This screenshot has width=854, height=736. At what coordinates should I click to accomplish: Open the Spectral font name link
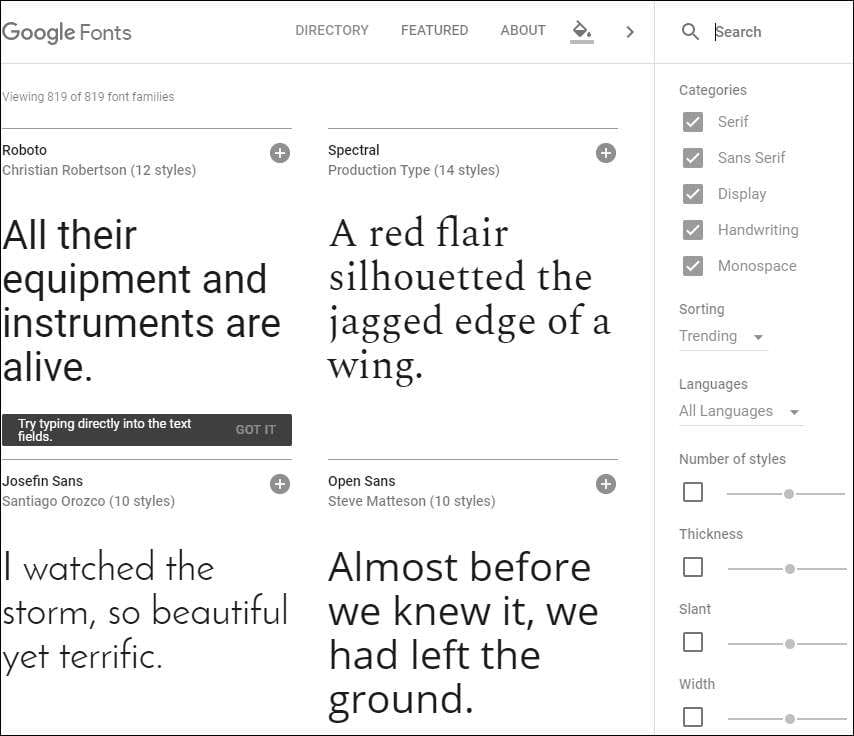[353, 150]
